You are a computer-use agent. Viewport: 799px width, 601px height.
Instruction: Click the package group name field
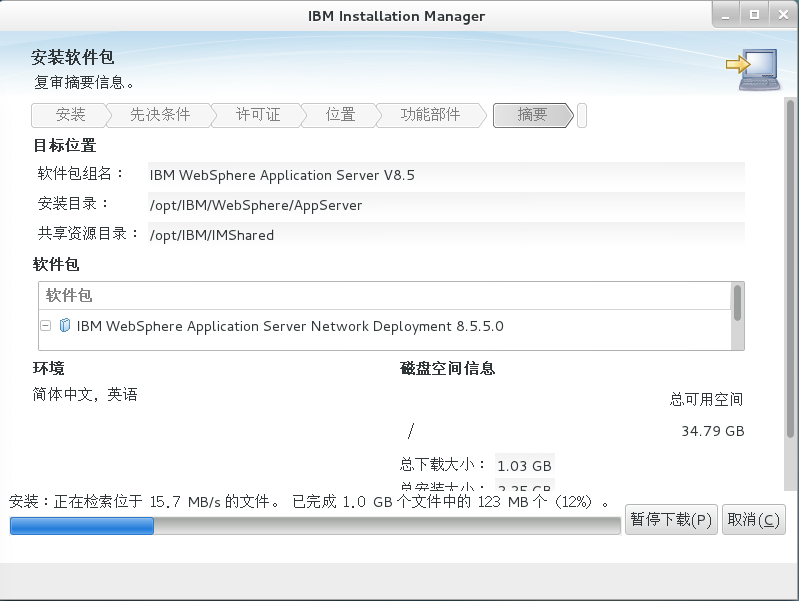(x=446, y=175)
